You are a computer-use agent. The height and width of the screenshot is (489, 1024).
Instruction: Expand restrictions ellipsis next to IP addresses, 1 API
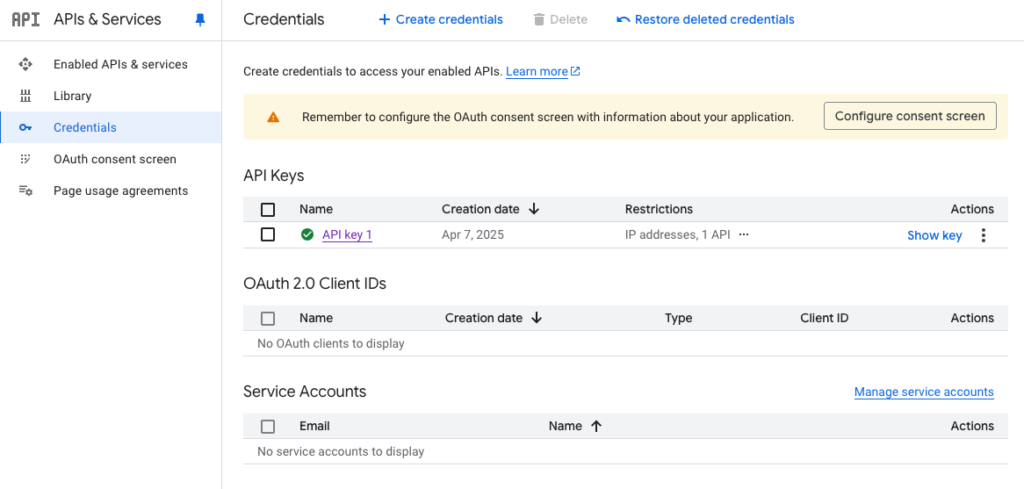click(x=743, y=235)
